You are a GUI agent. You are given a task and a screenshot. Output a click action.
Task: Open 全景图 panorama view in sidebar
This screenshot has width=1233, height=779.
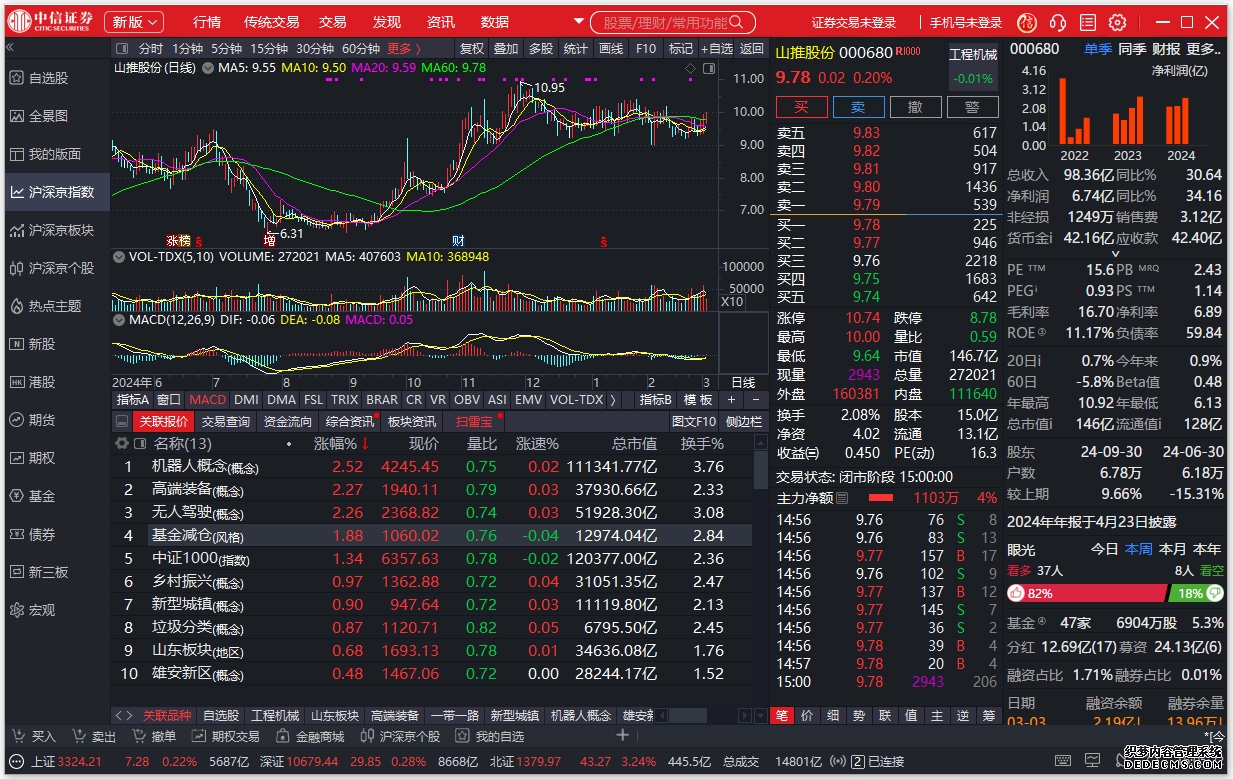tap(55, 116)
